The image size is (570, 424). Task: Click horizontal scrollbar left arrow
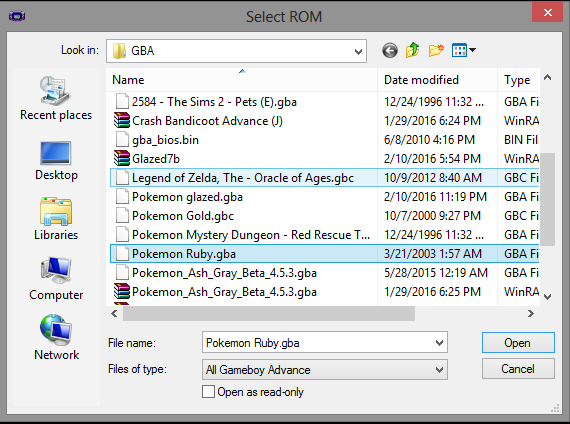114,313
